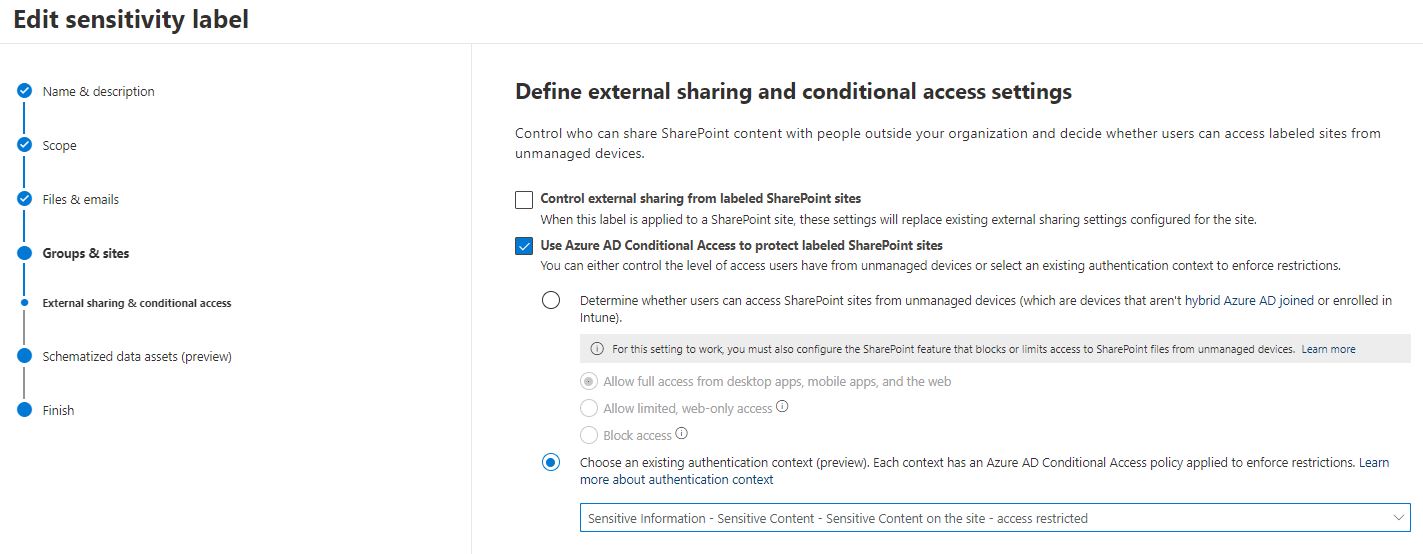Navigate to Schematized data assets (preview)

(x=137, y=356)
